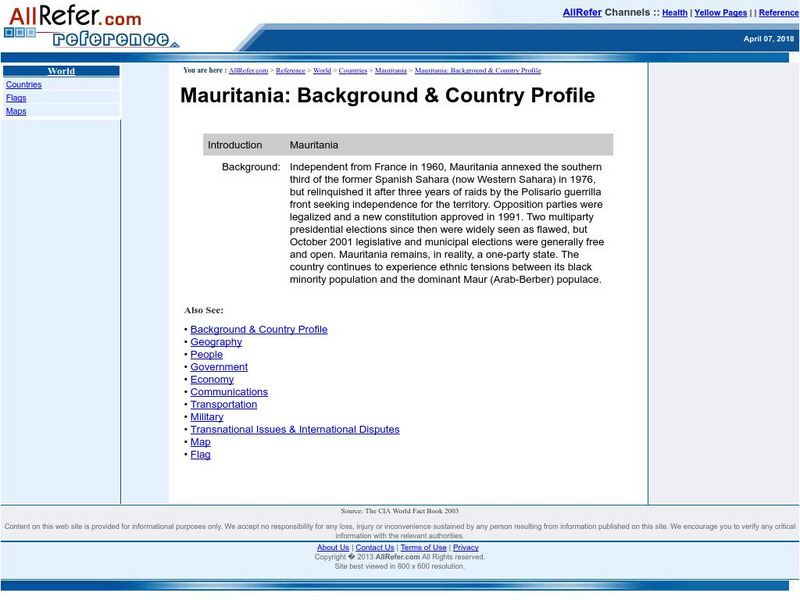Viewport: 800px width, 600px height.
Task: Click the small blue squares icon below the logo
Action: [18, 32]
